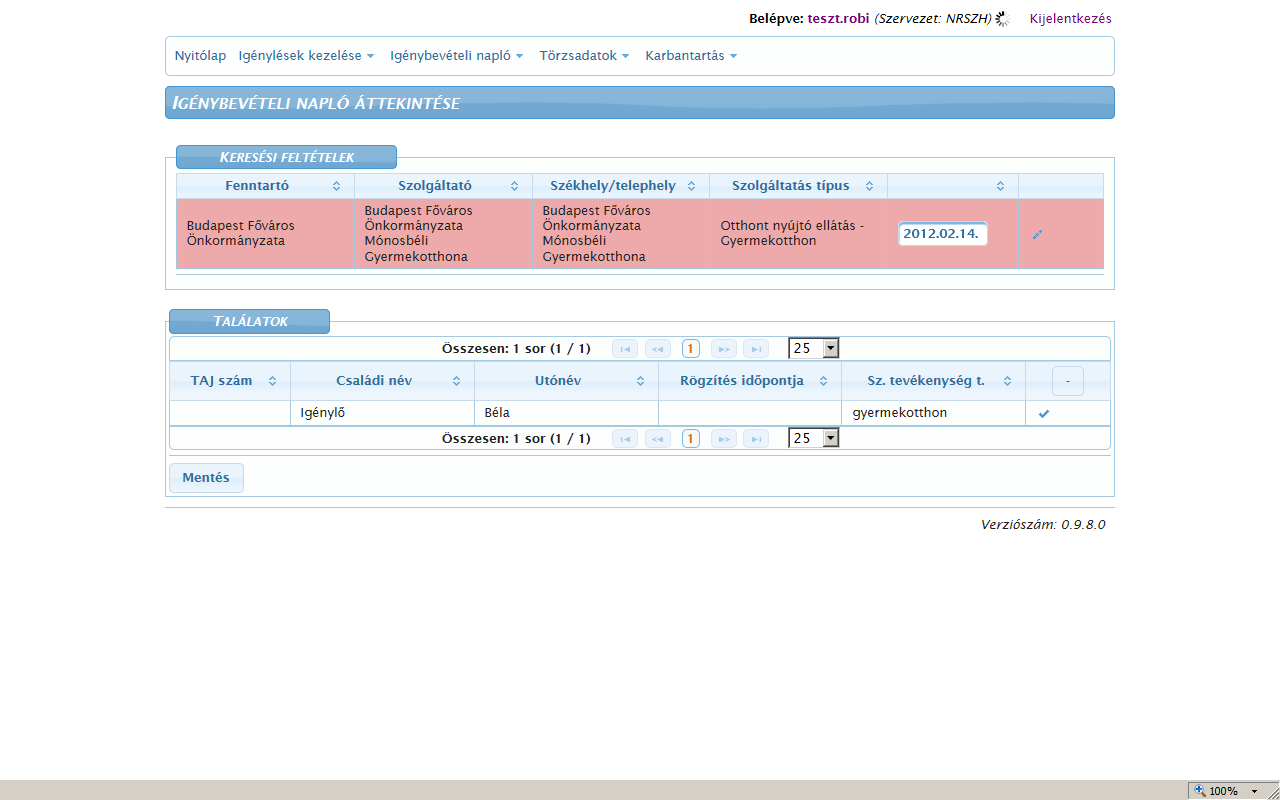Open the zoom level dropdown arrow in the status bar
Image resolution: width=1280 pixels, height=800 pixels.
pos(1254,791)
